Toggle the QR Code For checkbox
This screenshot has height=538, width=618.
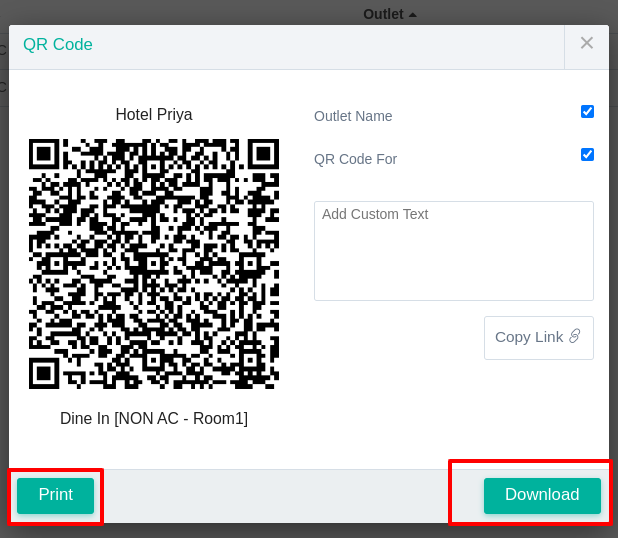[587, 155]
